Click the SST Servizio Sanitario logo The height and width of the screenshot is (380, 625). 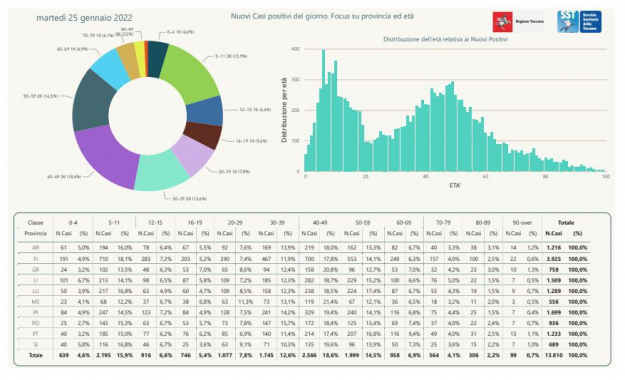[x=579, y=22]
